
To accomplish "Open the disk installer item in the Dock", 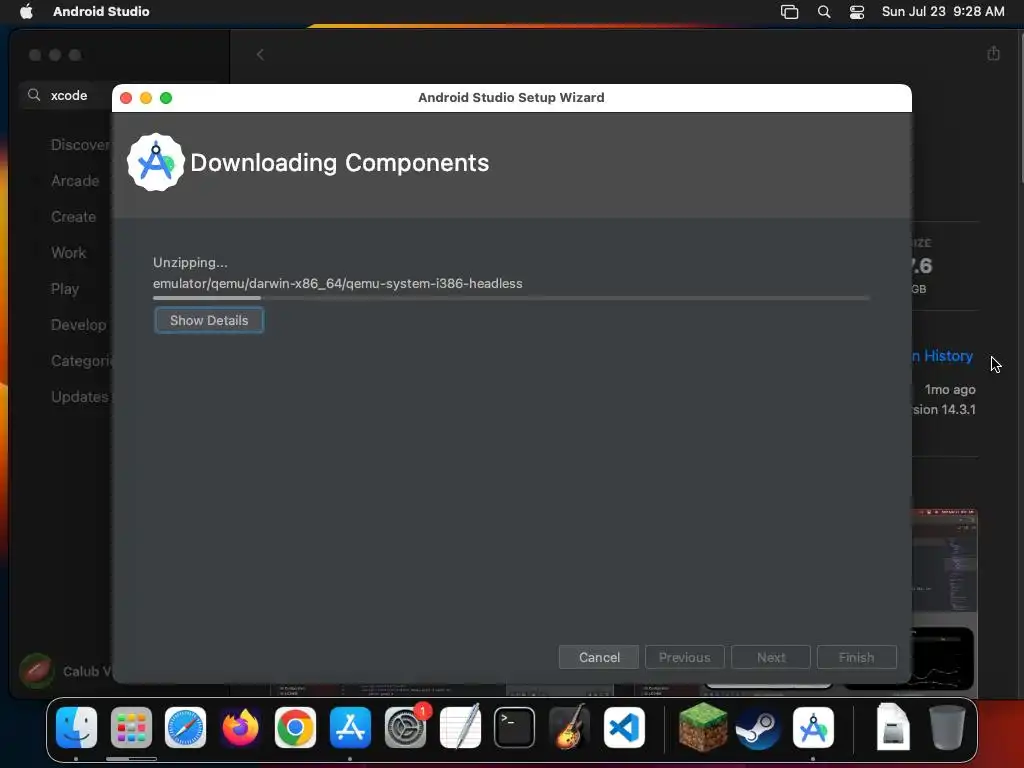I will 893,726.
